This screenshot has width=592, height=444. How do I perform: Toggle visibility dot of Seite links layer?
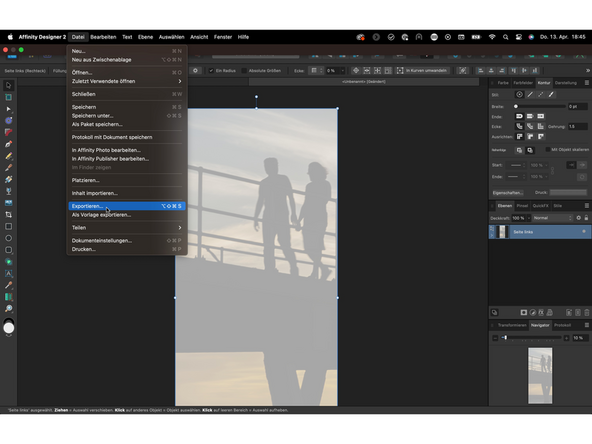(x=584, y=231)
